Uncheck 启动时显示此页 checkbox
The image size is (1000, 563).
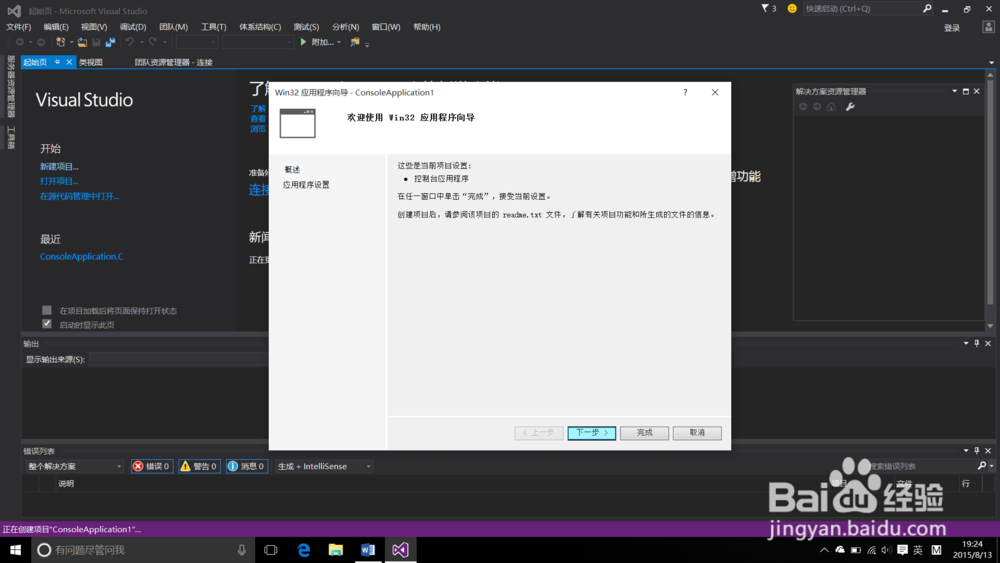click(47, 324)
